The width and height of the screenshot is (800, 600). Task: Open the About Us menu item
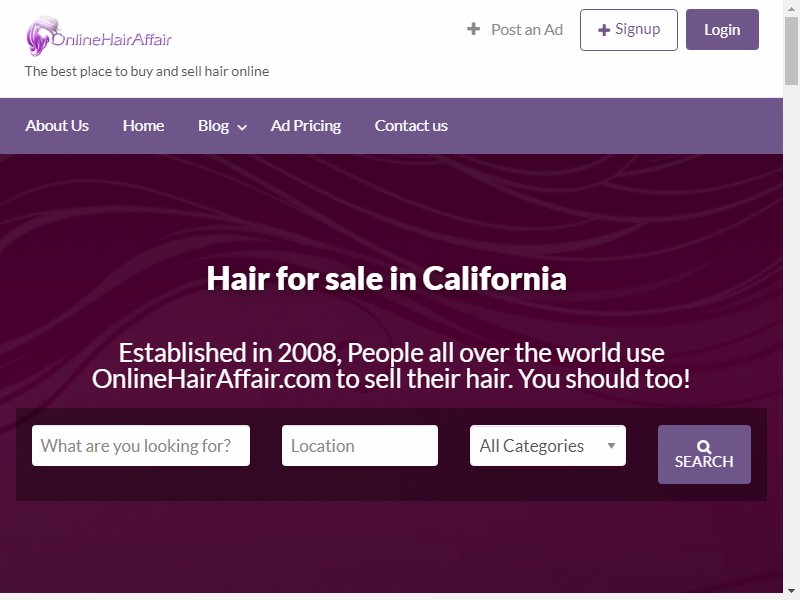pos(57,126)
